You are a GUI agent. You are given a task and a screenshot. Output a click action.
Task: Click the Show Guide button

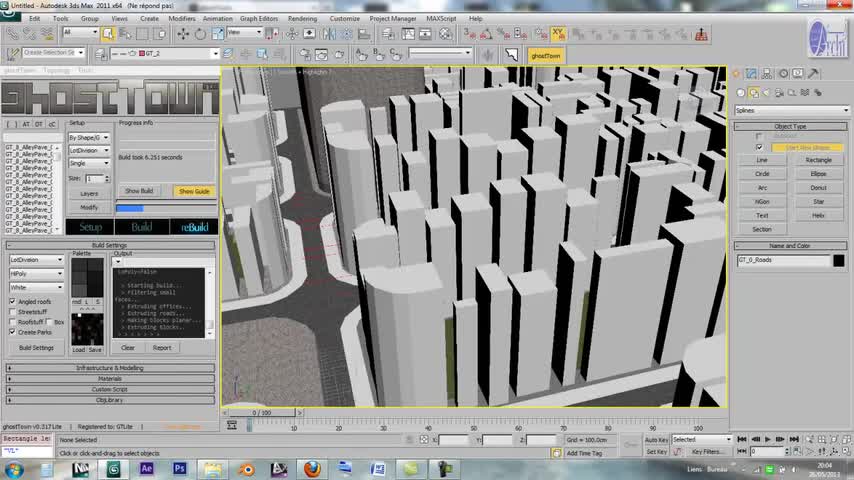coord(193,191)
